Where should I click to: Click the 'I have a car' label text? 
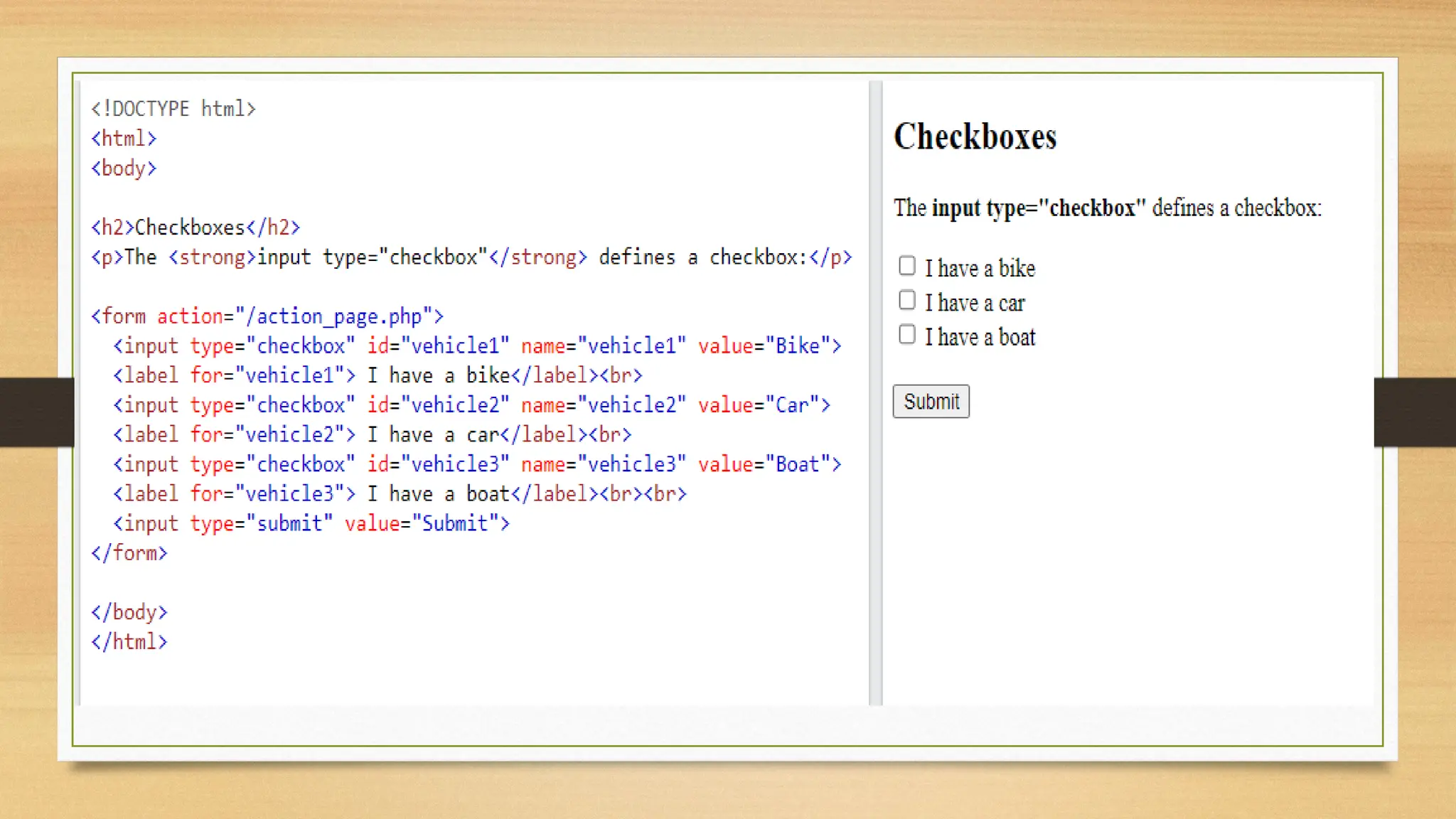click(x=974, y=304)
